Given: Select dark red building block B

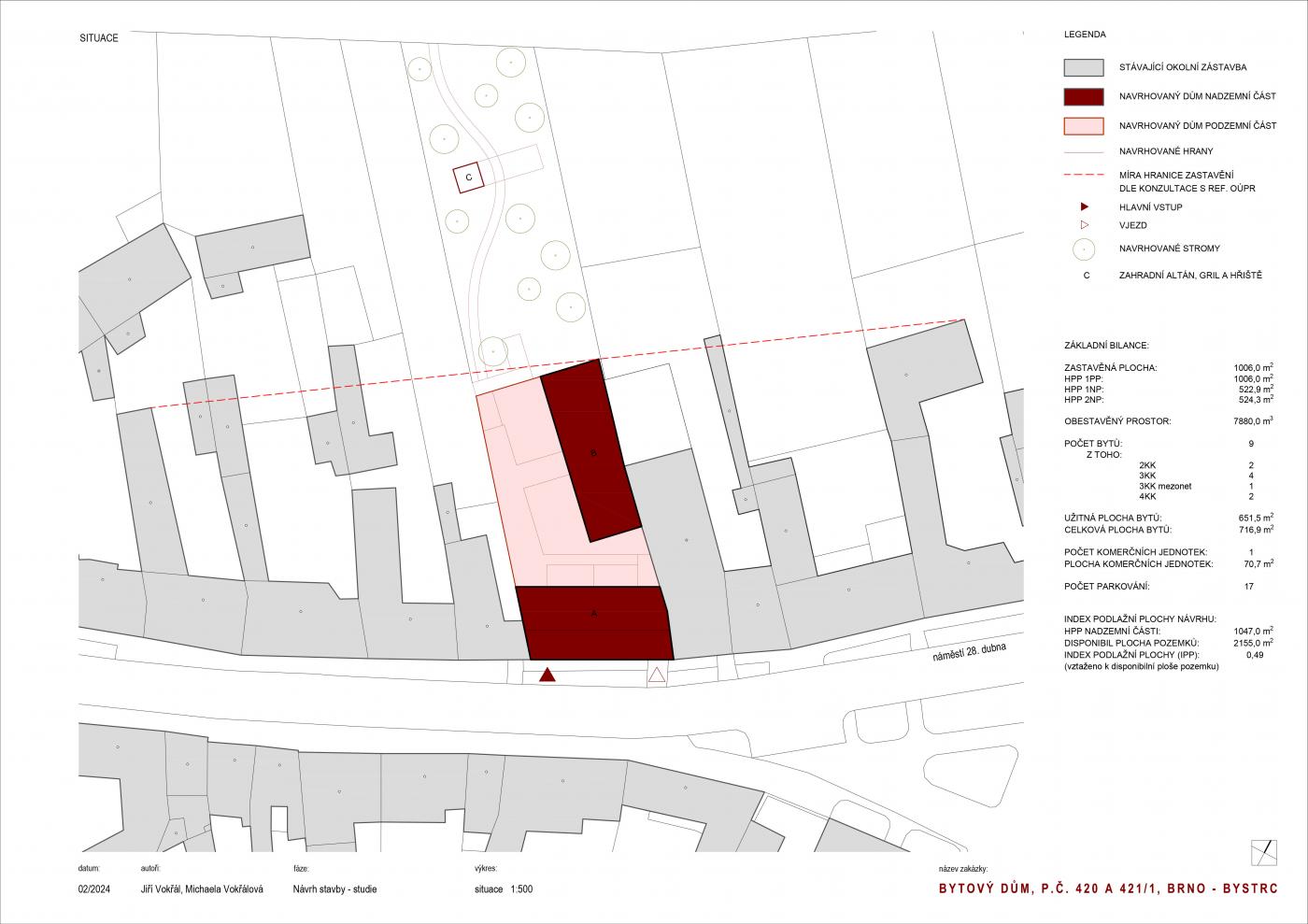Looking at the screenshot, I should pos(591,451).
